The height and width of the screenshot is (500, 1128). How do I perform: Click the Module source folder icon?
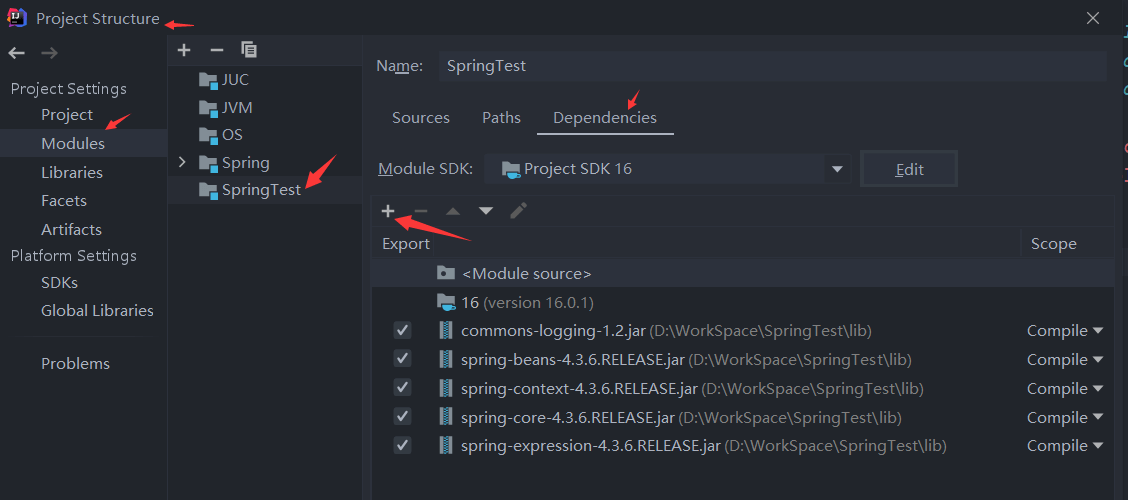446,273
